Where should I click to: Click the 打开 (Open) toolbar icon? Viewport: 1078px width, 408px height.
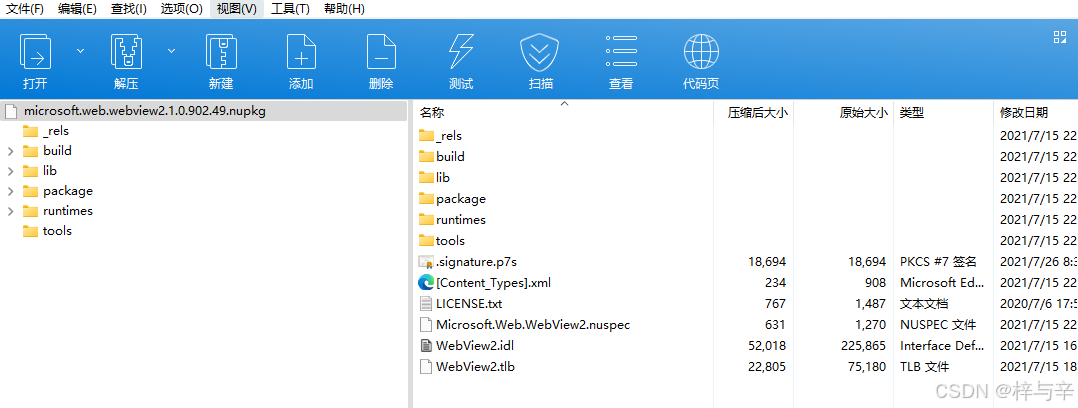[x=35, y=52]
